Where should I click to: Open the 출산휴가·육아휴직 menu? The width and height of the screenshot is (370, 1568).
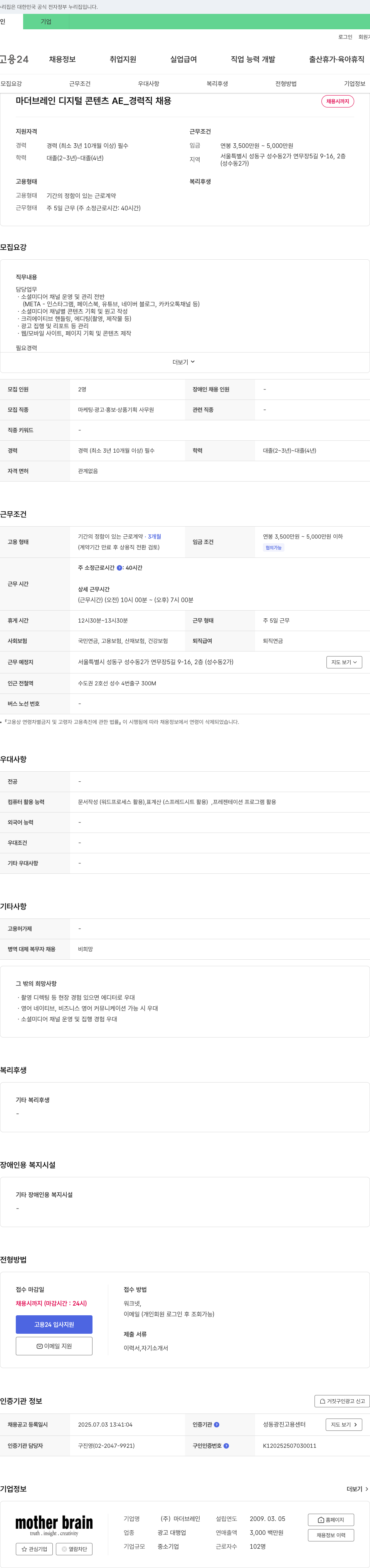336,59
